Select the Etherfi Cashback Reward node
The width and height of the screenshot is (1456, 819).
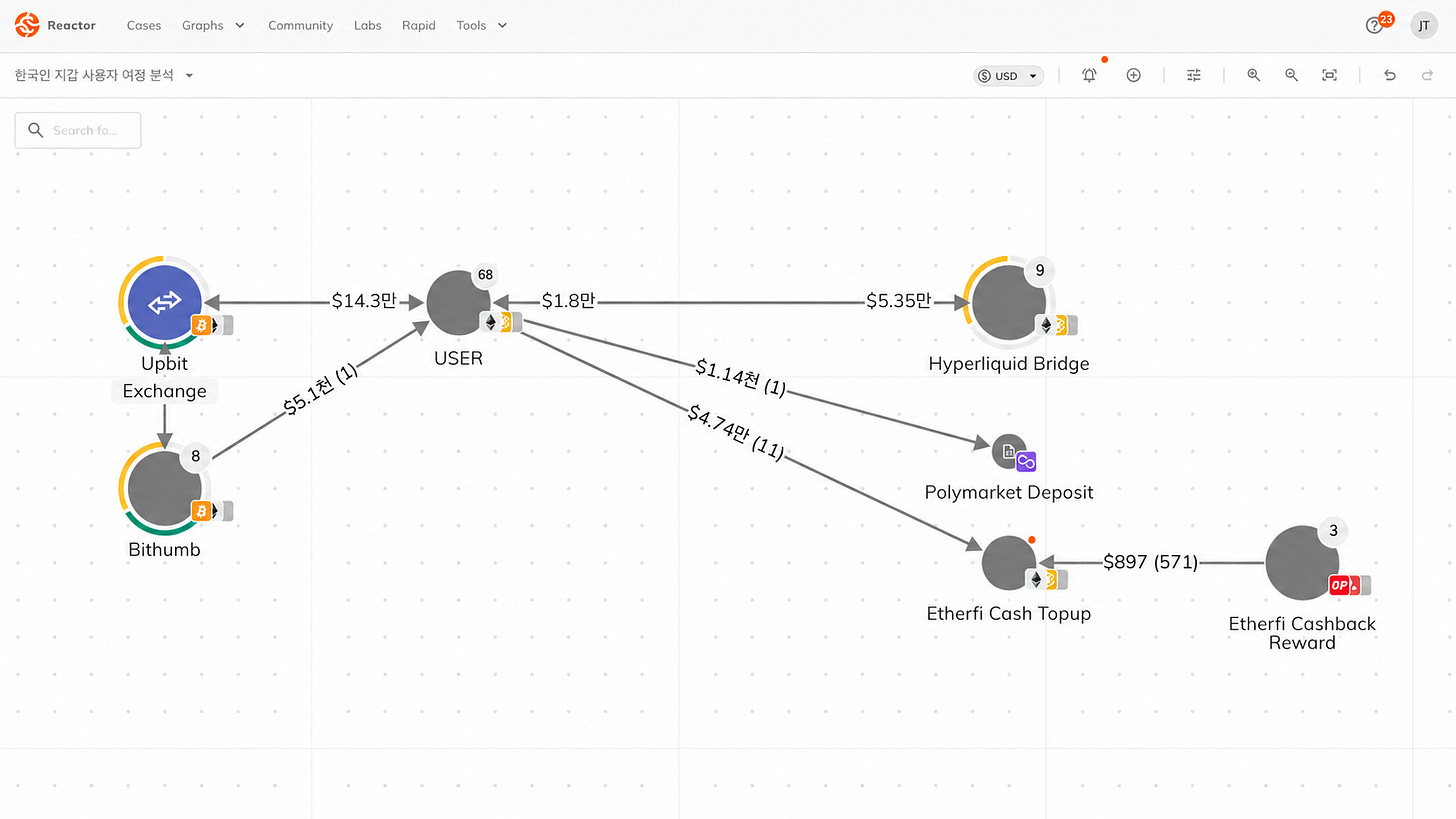(1302, 563)
